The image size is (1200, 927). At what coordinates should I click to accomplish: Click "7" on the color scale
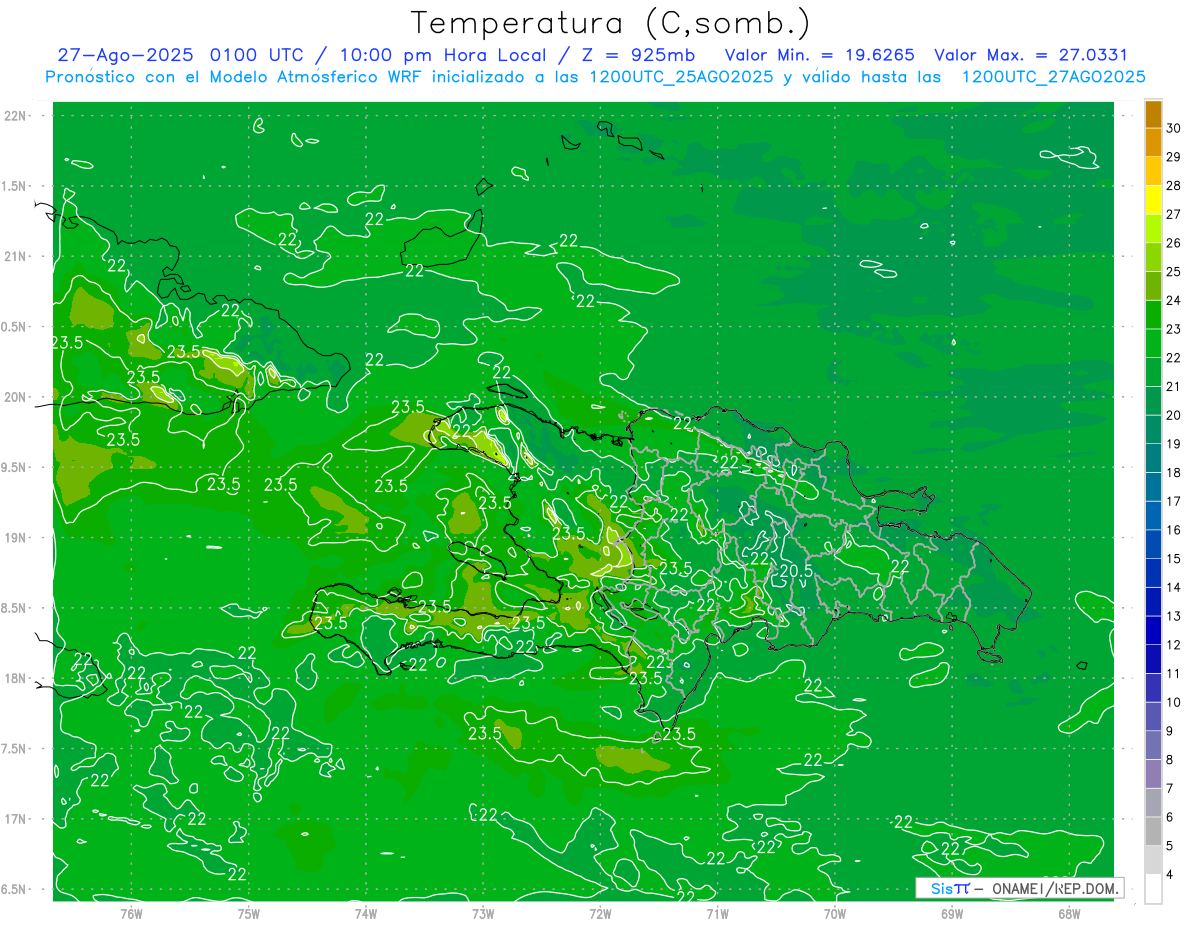point(1170,788)
